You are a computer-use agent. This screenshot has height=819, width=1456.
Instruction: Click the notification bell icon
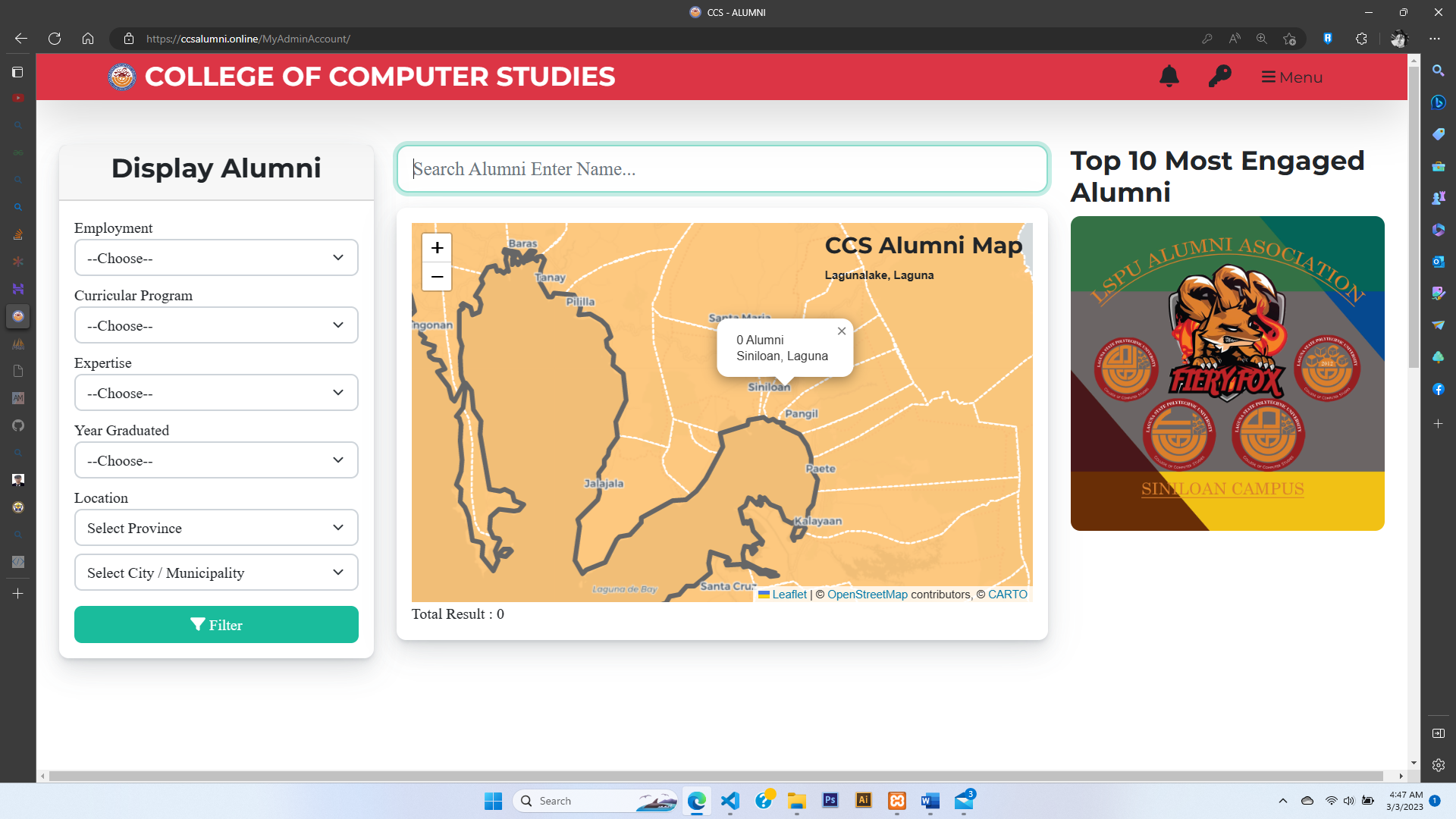point(1169,77)
